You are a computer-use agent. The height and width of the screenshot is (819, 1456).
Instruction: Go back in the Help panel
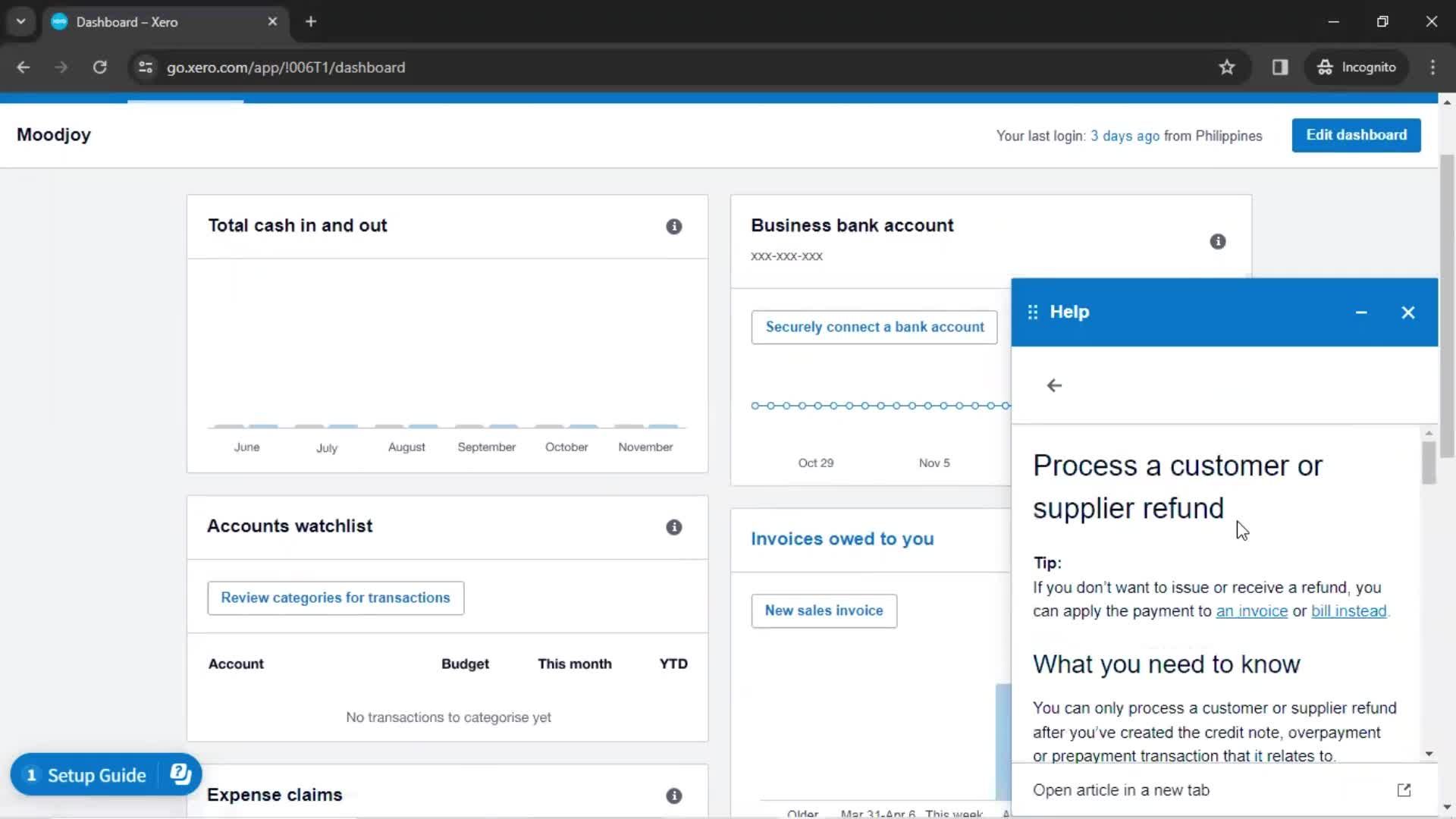click(x=1054, y=386)
